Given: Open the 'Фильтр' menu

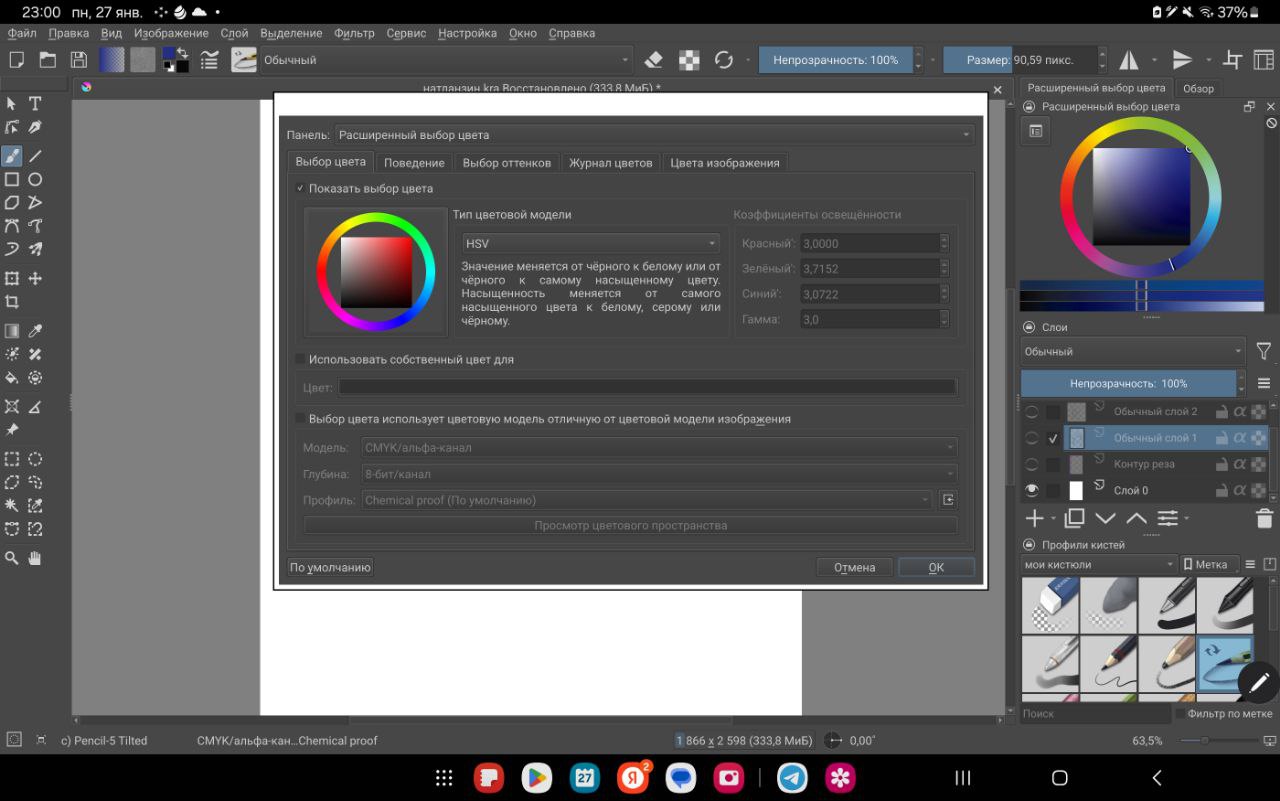Looking at the screenshot, I should [x=354, y=33].
